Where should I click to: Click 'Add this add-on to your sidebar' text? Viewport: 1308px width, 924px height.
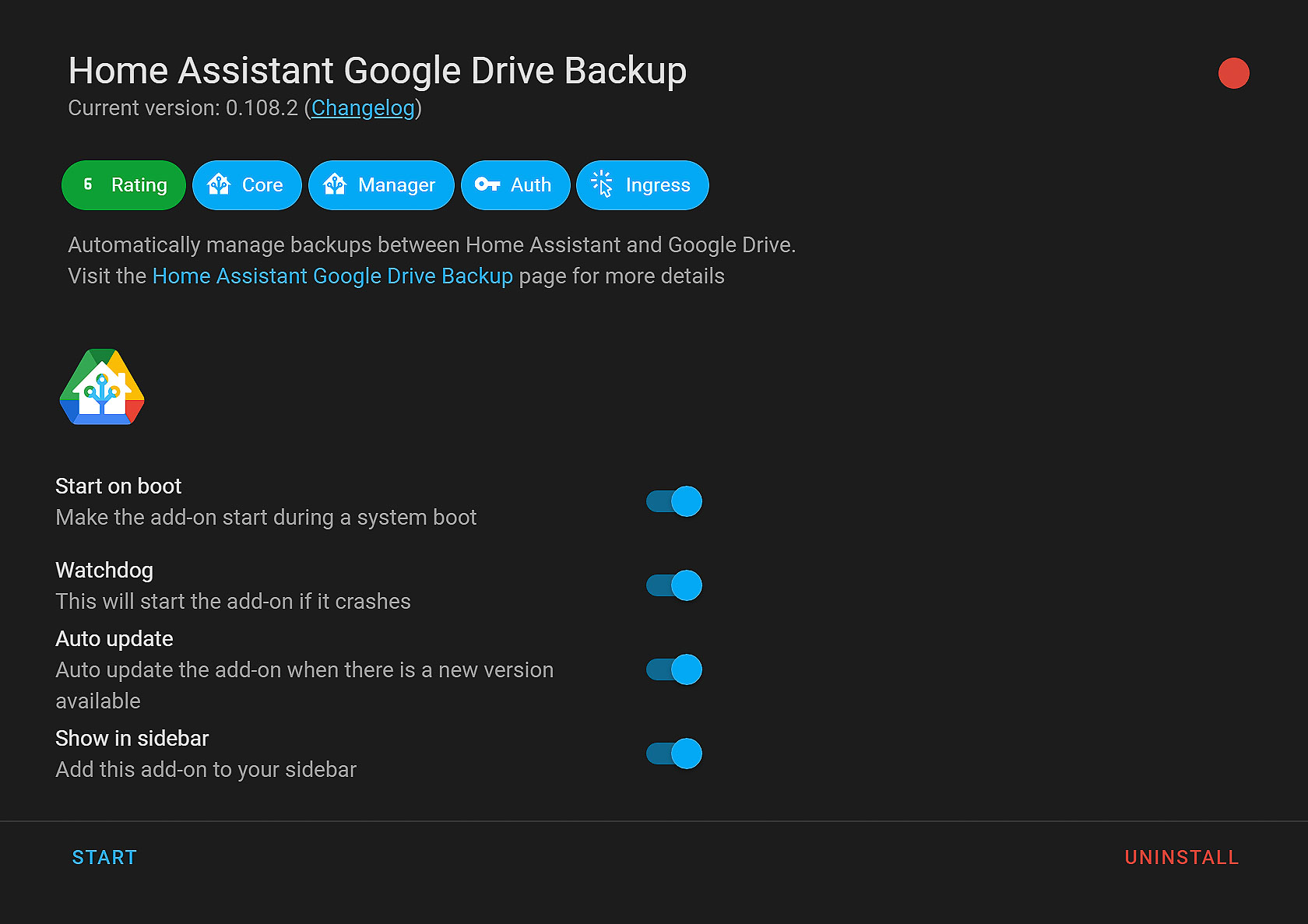(206, 770)
